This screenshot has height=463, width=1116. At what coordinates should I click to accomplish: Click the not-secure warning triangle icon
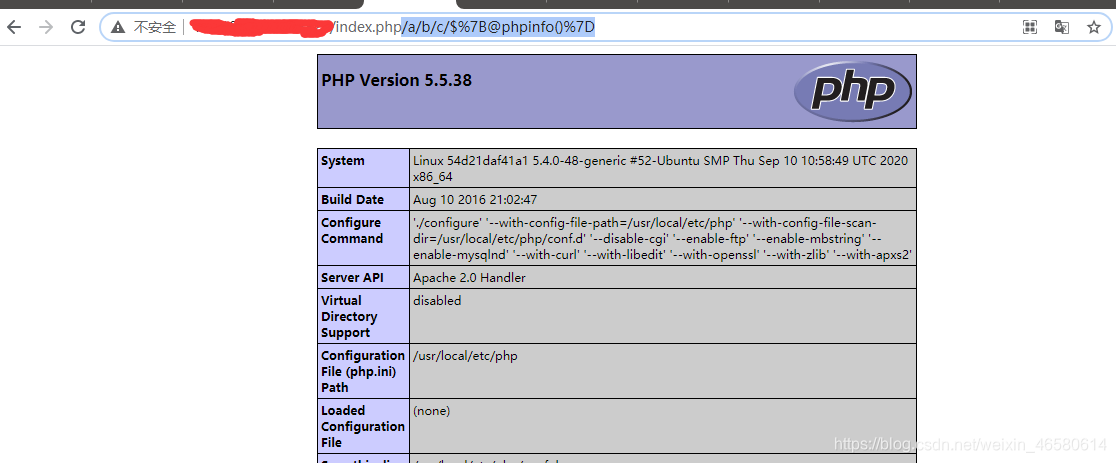(x=117, y=28)
